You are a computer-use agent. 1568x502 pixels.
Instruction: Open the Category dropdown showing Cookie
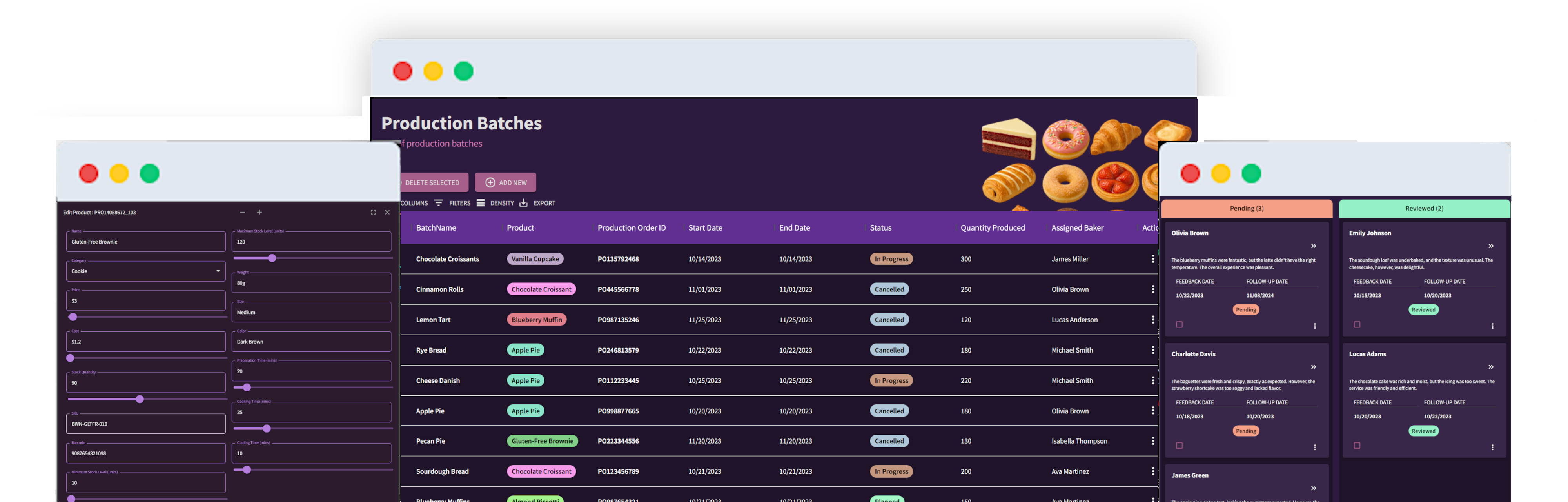pyautogui.click(x=145, y=271)
